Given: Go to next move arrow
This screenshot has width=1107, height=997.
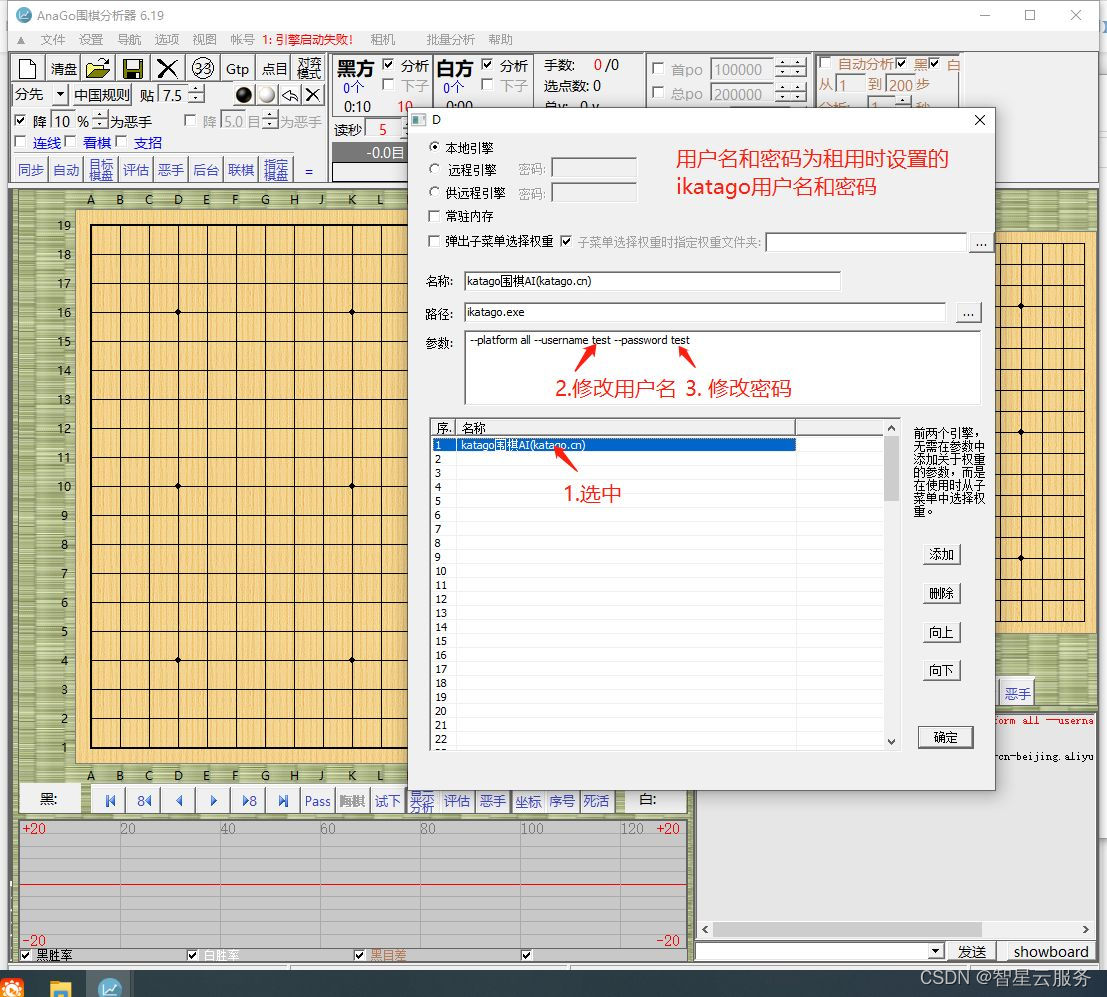Looking at the screenshot, I should 214,801.
